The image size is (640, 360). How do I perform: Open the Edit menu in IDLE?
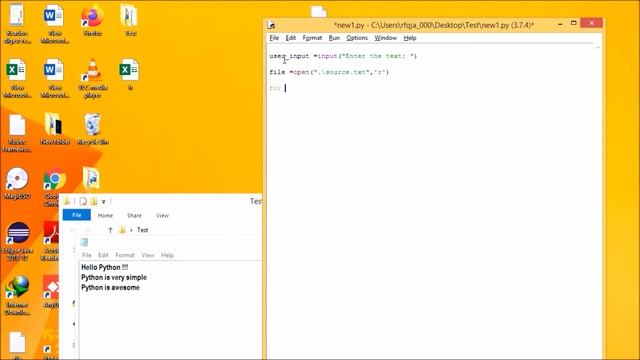(x=291, y=38)
